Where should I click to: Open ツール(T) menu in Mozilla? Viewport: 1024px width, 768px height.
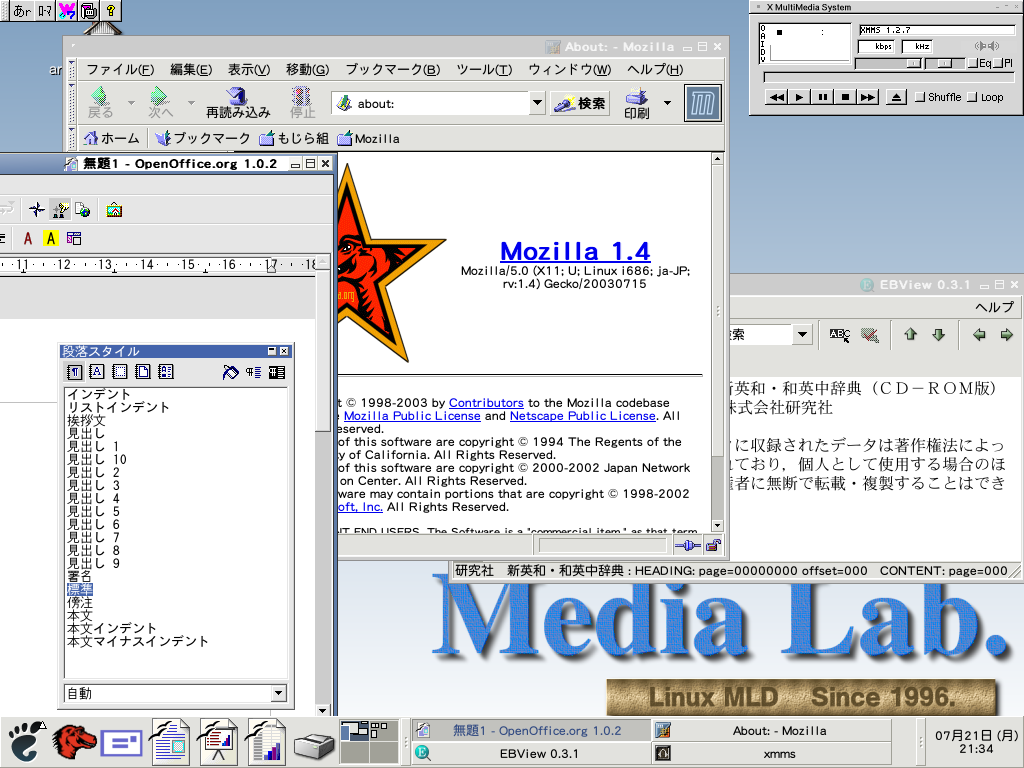tap(484, 69)
